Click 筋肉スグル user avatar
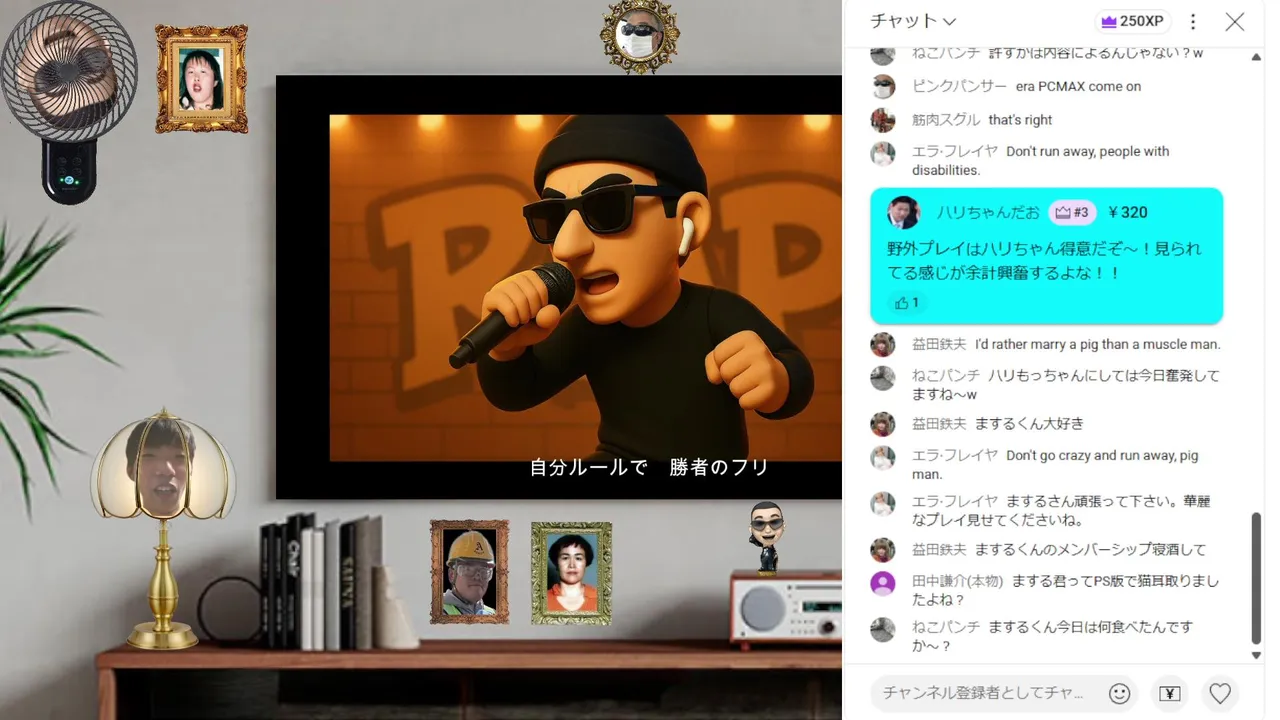This screenshot has width=1280, height=720. (x=883, y=120)
